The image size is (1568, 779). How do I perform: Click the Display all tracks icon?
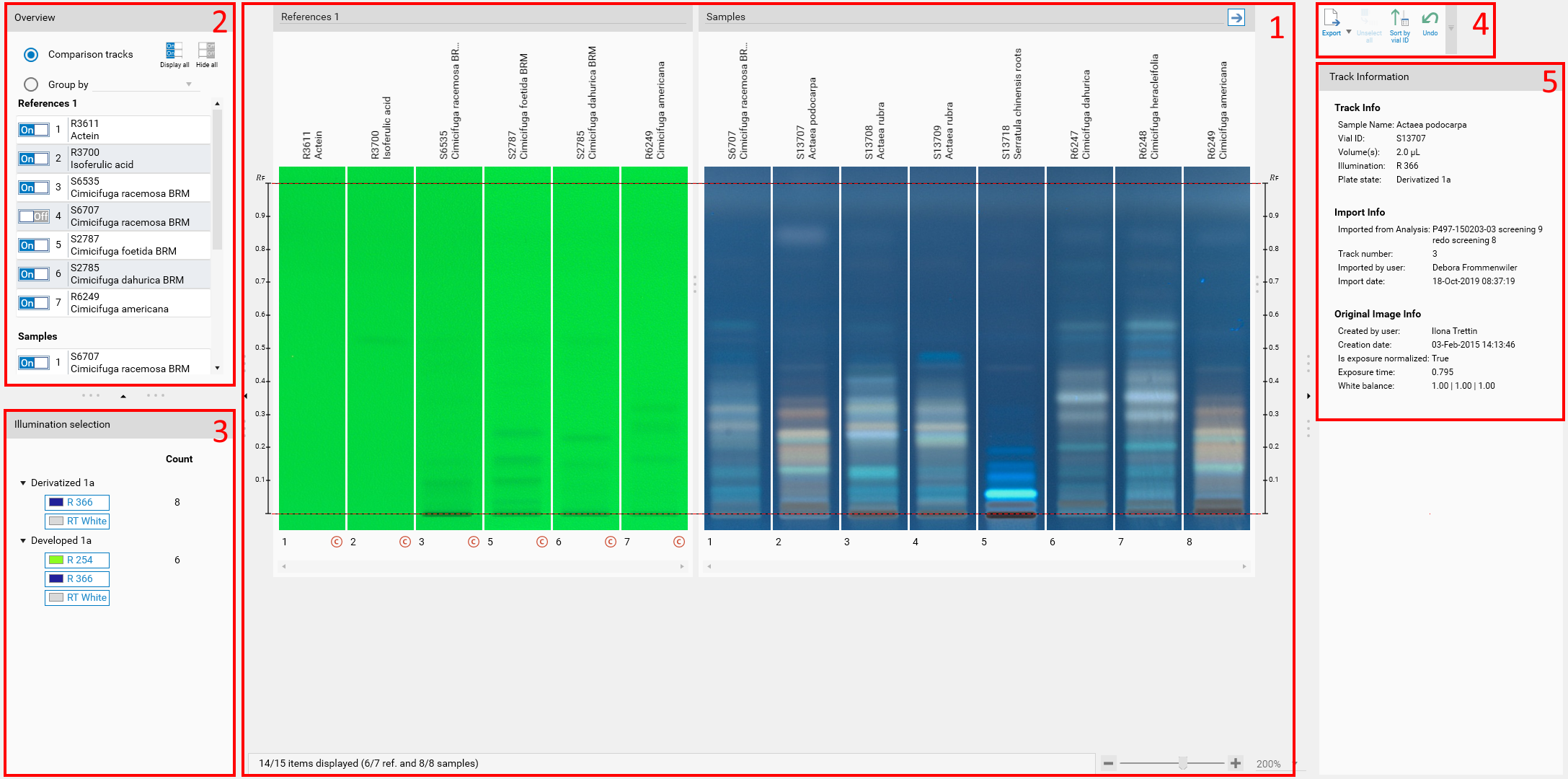[174, 50]
